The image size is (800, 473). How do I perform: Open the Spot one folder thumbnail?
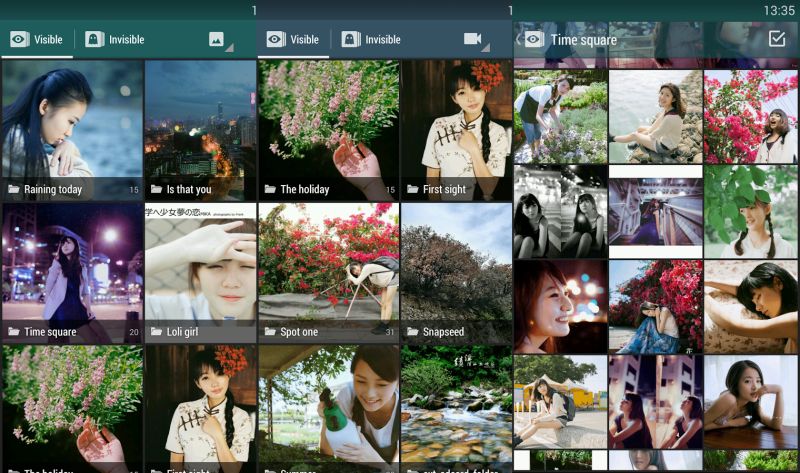(x=329, y=273)
